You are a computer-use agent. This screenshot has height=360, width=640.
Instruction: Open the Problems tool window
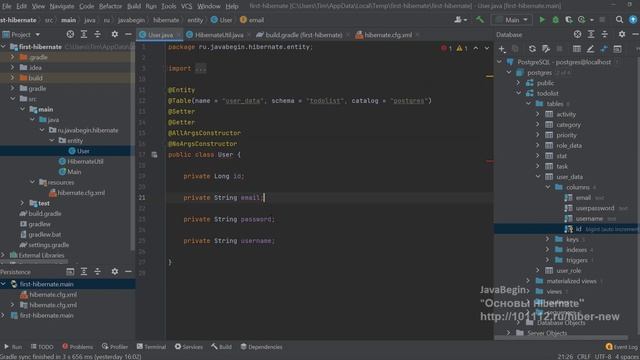[78, 347]
